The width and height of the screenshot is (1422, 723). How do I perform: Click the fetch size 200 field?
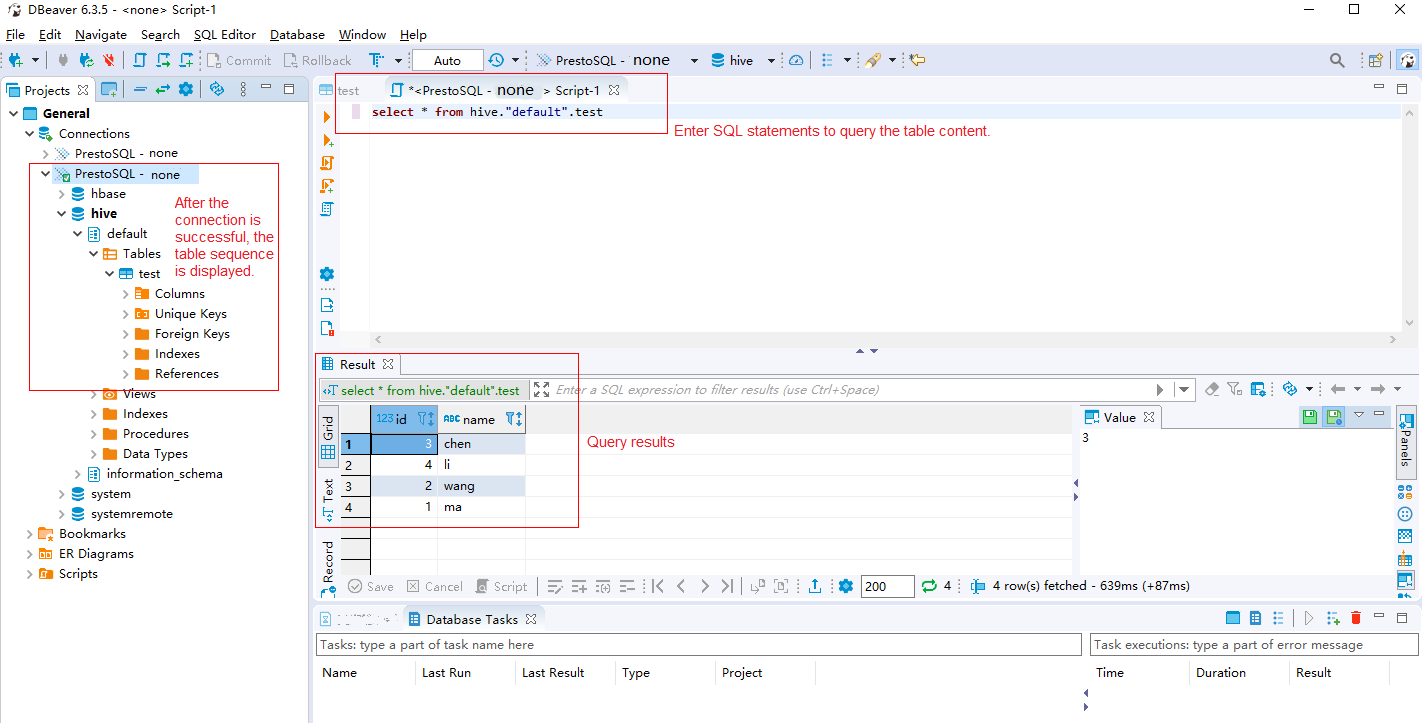(x=887, y=586)
